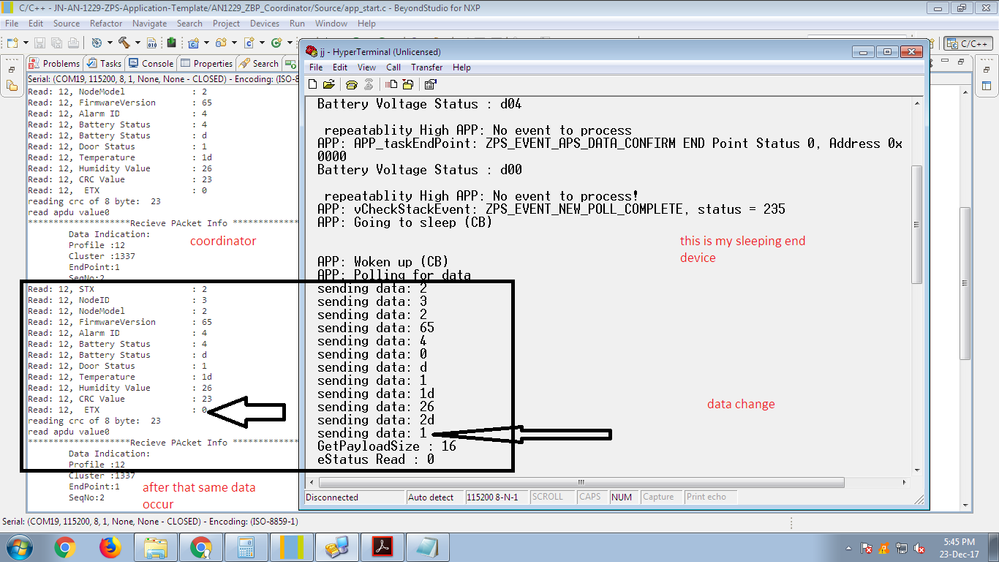Click HyperTerminal scroll down arrow
Screen dimensions: 999x562
tap(917, 470)
